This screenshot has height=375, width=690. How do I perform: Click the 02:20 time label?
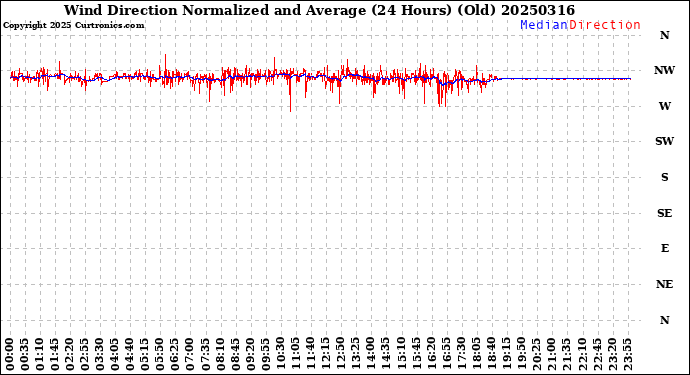pyautogui.click(x=70, y=355)
